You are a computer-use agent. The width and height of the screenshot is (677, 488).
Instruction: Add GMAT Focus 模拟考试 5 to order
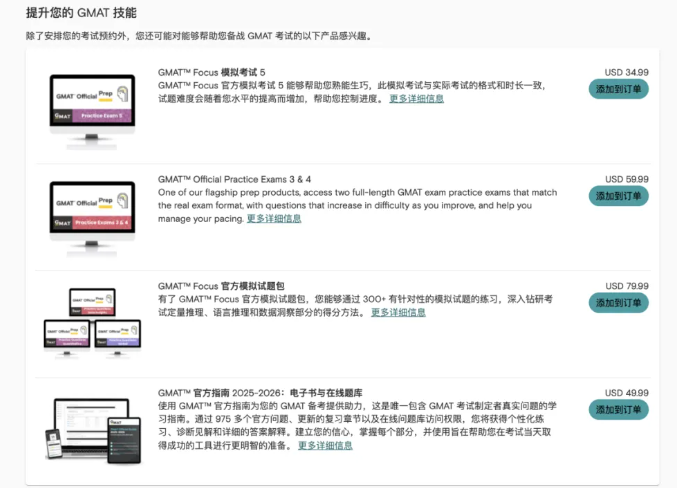pos(618,88)
